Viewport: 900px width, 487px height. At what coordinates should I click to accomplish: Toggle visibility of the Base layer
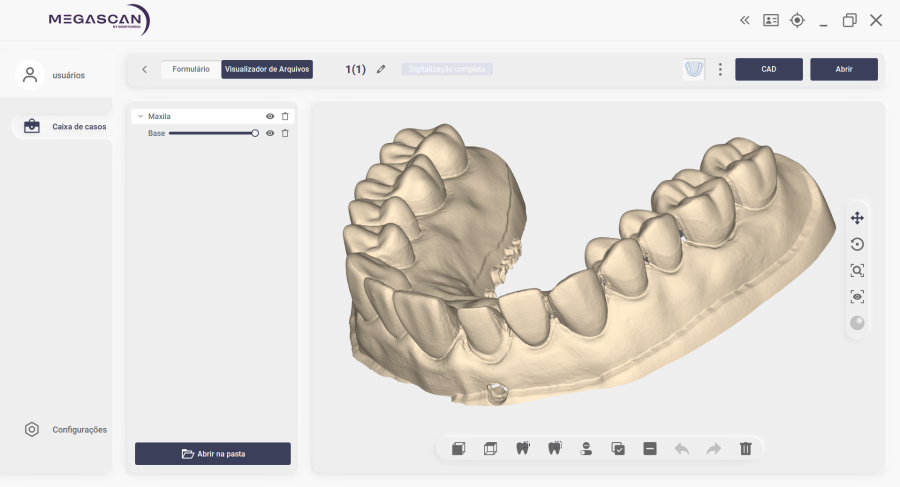click(270, 133)
